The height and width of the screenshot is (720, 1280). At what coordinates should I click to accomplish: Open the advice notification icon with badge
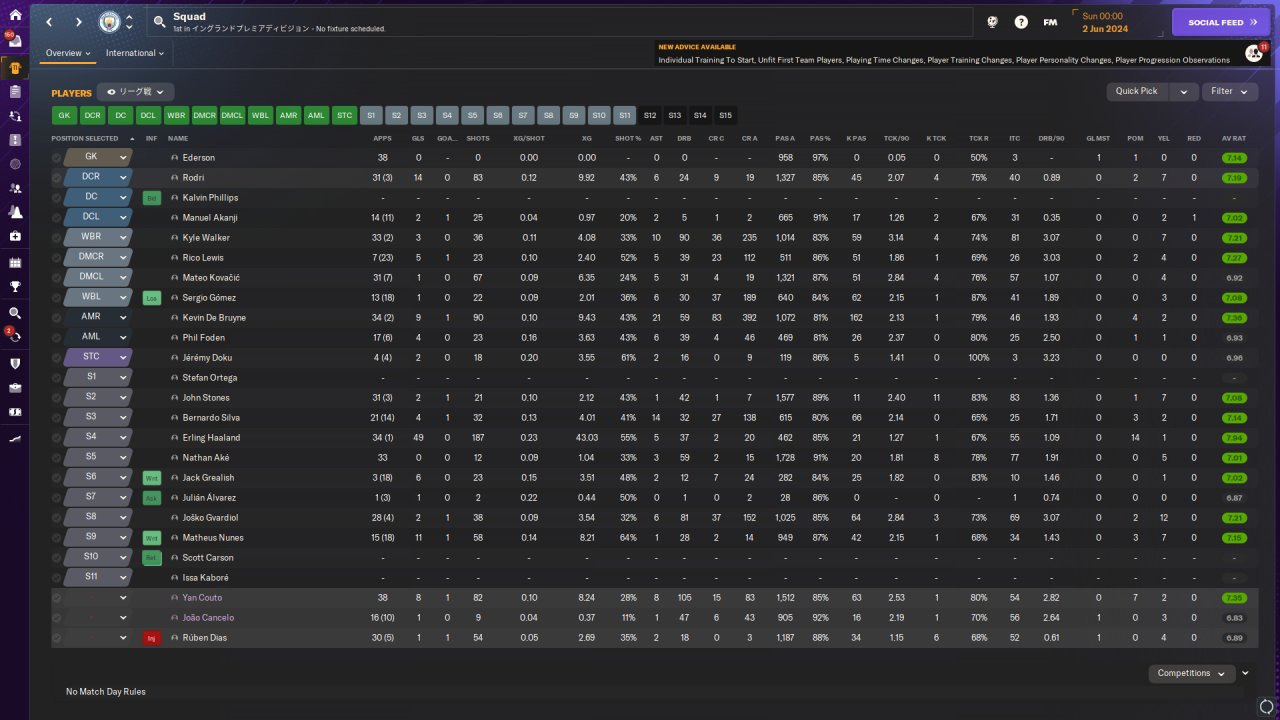(x=1255, y=52)
